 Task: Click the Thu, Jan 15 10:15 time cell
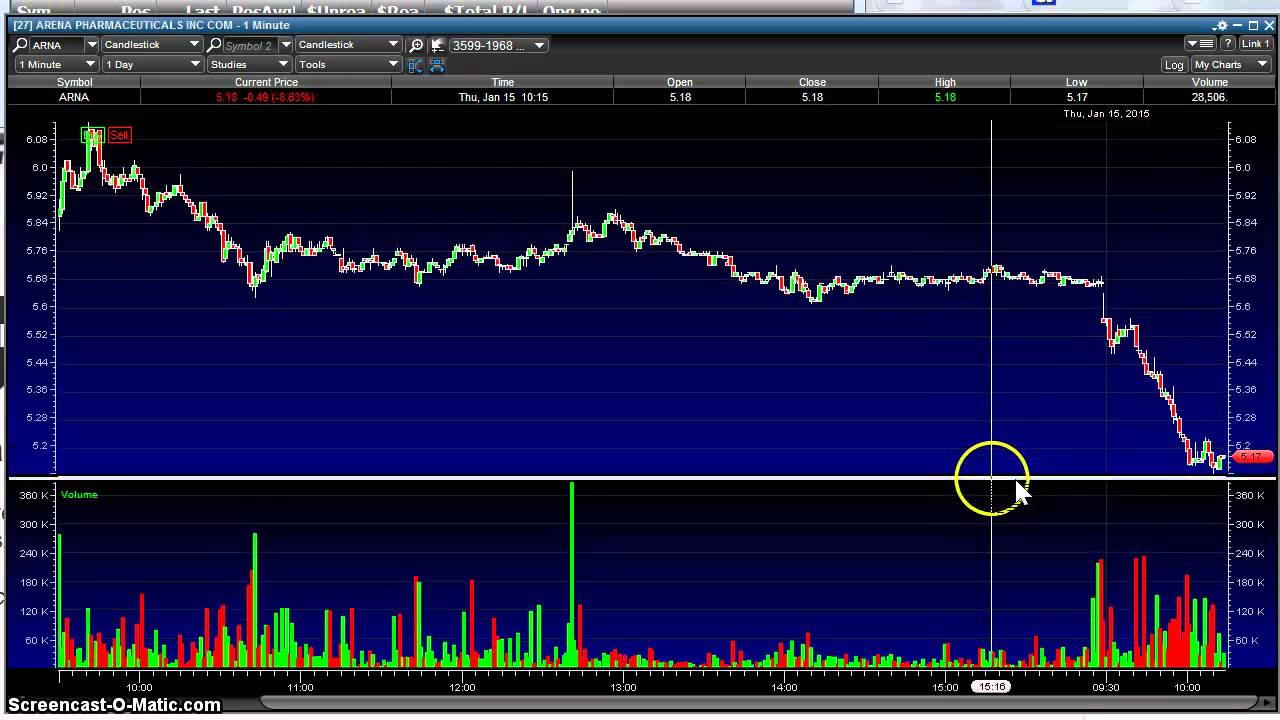click(x=503, y=97)
